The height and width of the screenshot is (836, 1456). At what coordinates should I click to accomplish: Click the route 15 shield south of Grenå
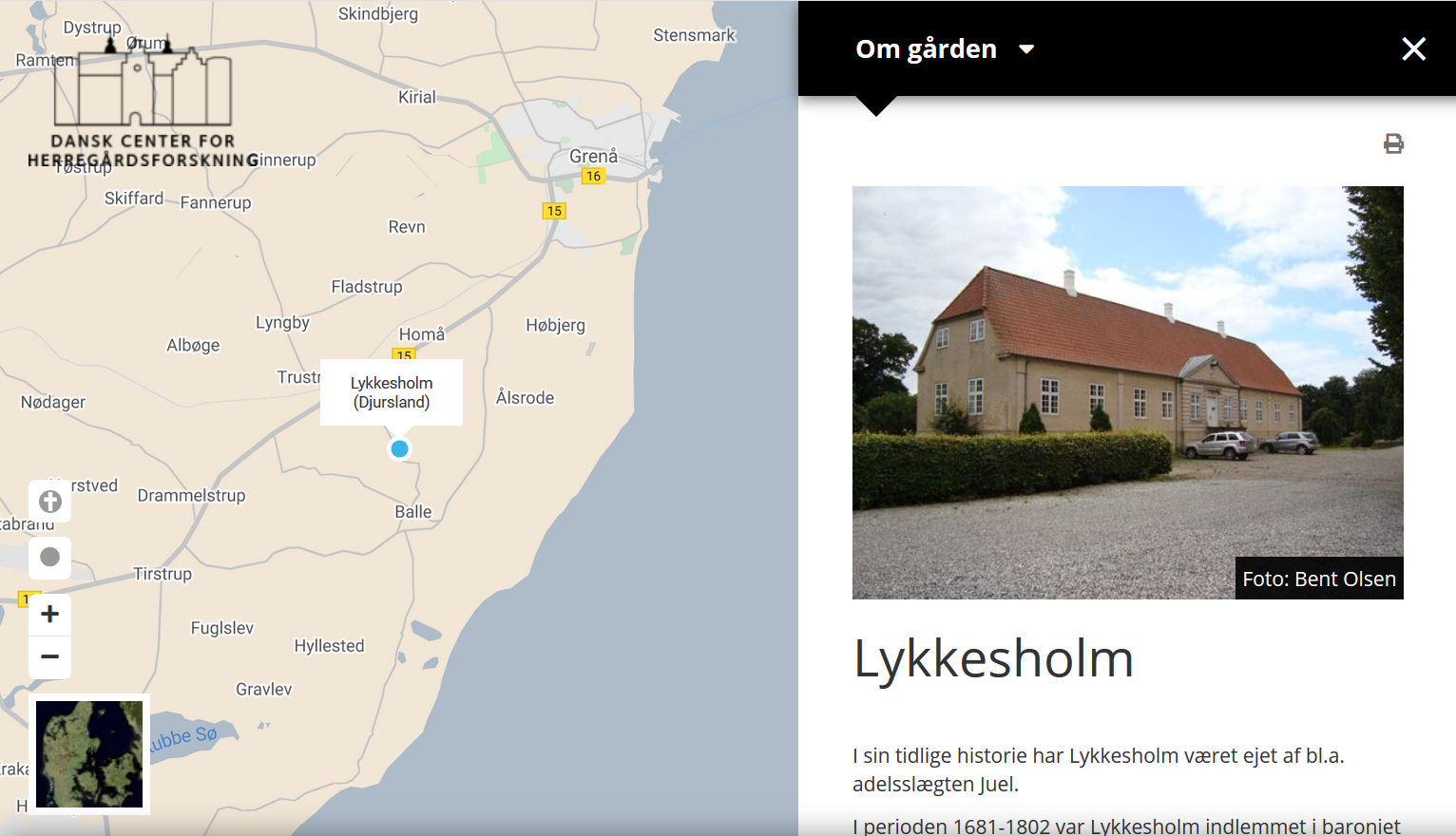554,211
